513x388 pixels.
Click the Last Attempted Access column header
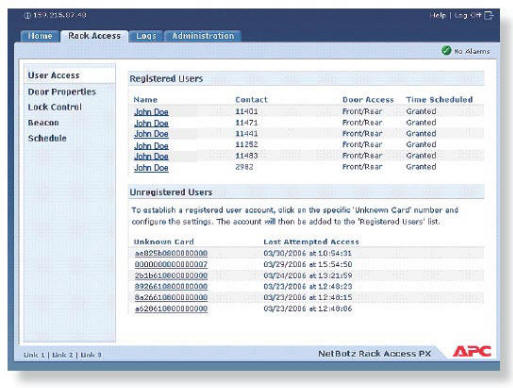pos(311,242)
